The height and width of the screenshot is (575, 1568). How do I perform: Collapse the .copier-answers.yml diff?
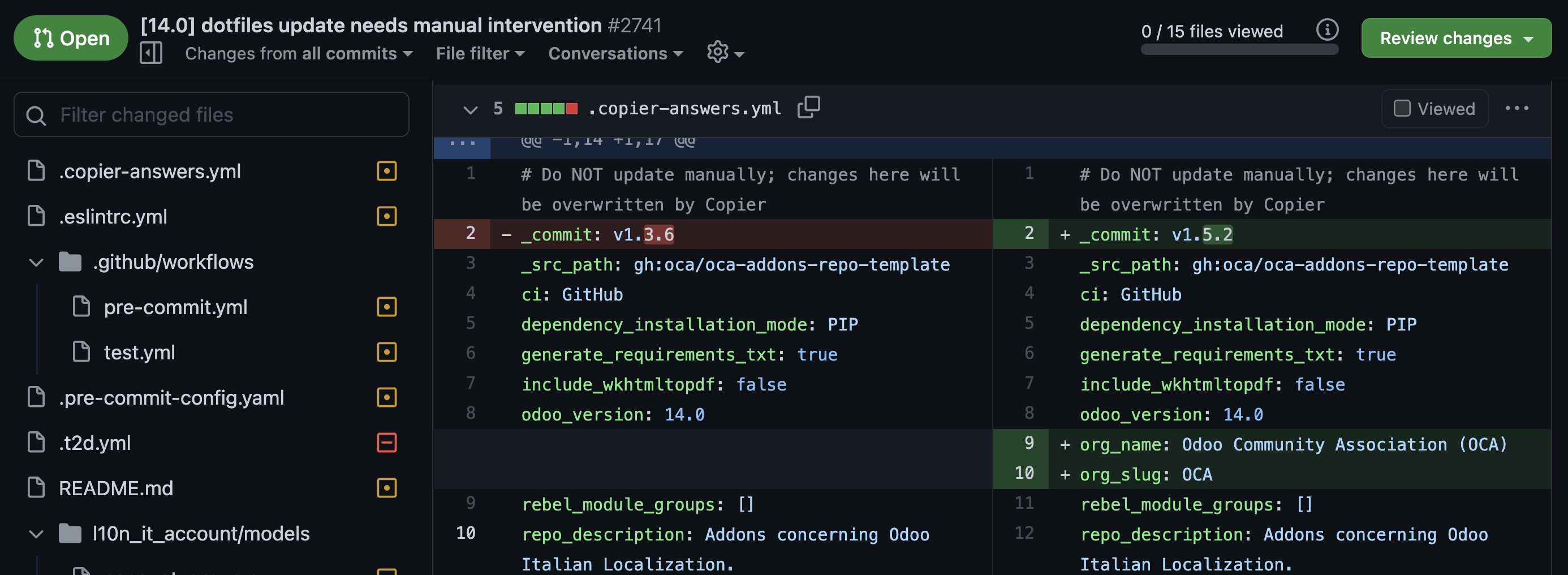pyautogui.click(x=470, y=109)
